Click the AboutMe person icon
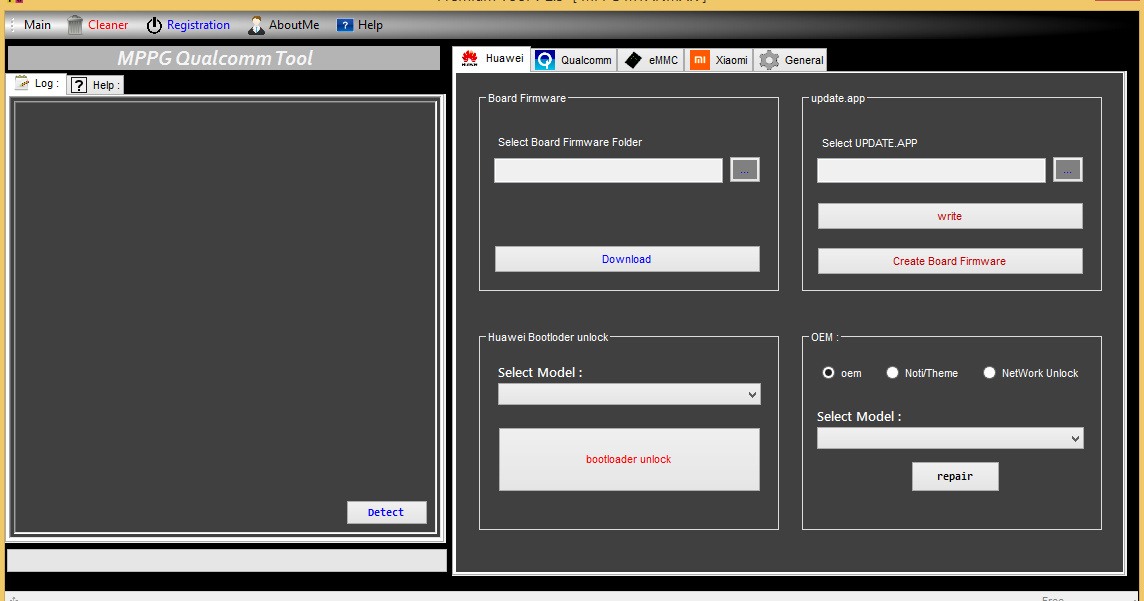 [256, 25]
